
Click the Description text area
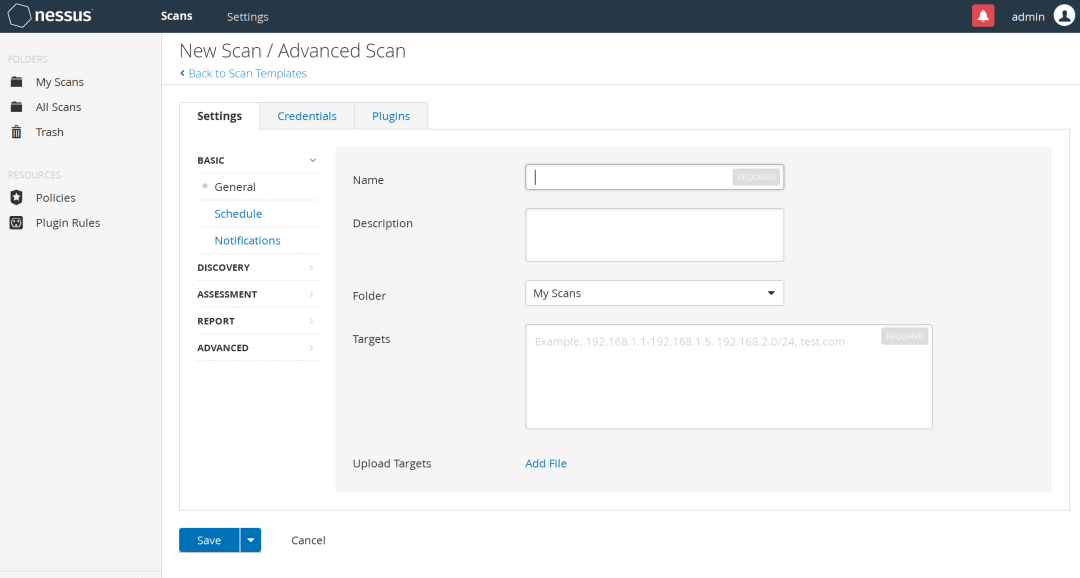coord(654,235)
